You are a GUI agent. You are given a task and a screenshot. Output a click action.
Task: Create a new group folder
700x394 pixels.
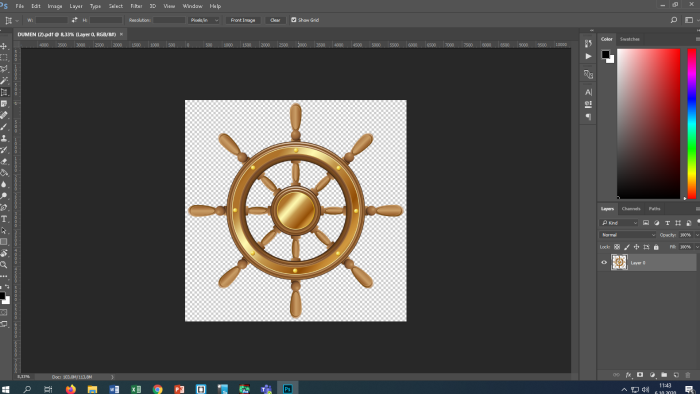click(664, 375)
